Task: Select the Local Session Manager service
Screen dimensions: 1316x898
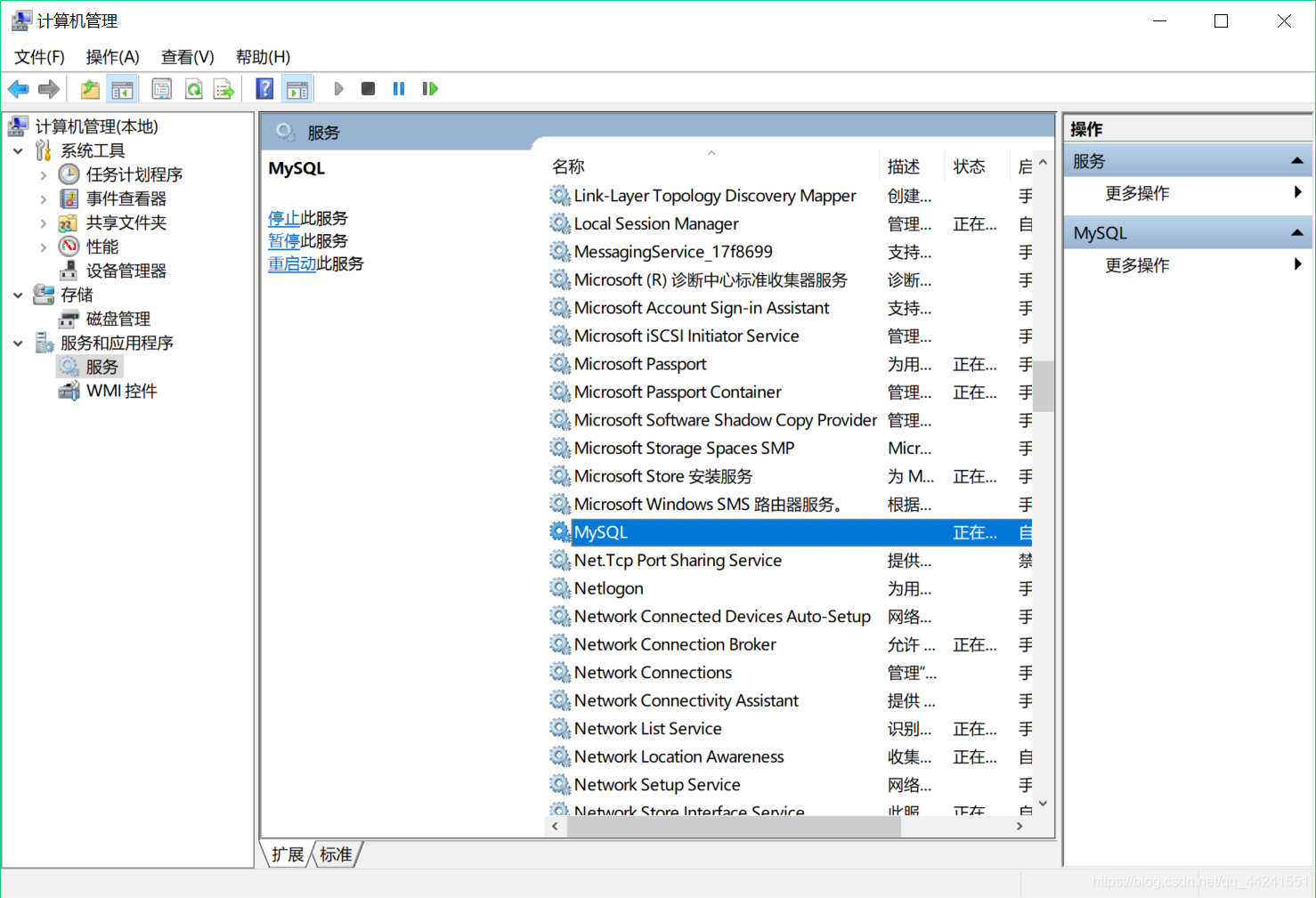Action: click(x=789, y=224)
